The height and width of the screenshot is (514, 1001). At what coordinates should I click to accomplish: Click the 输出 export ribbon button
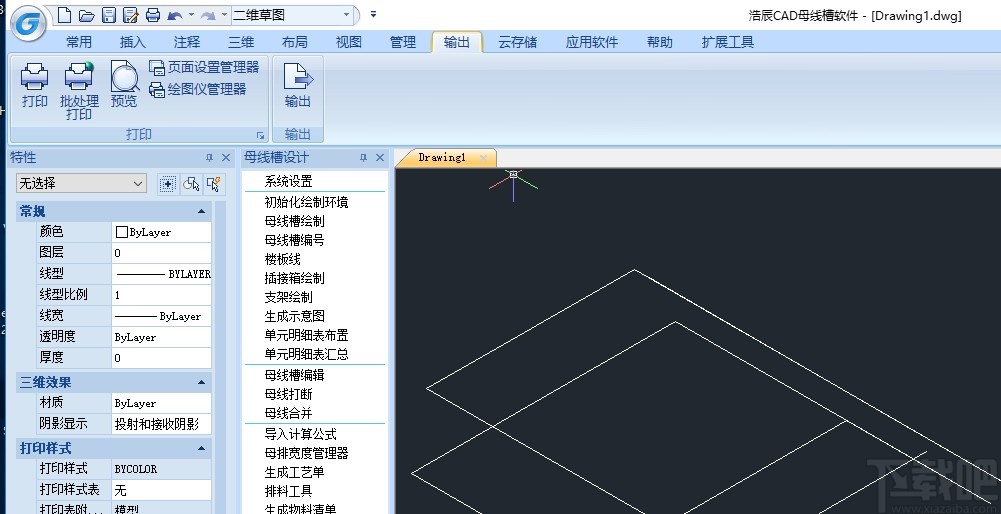297,85
